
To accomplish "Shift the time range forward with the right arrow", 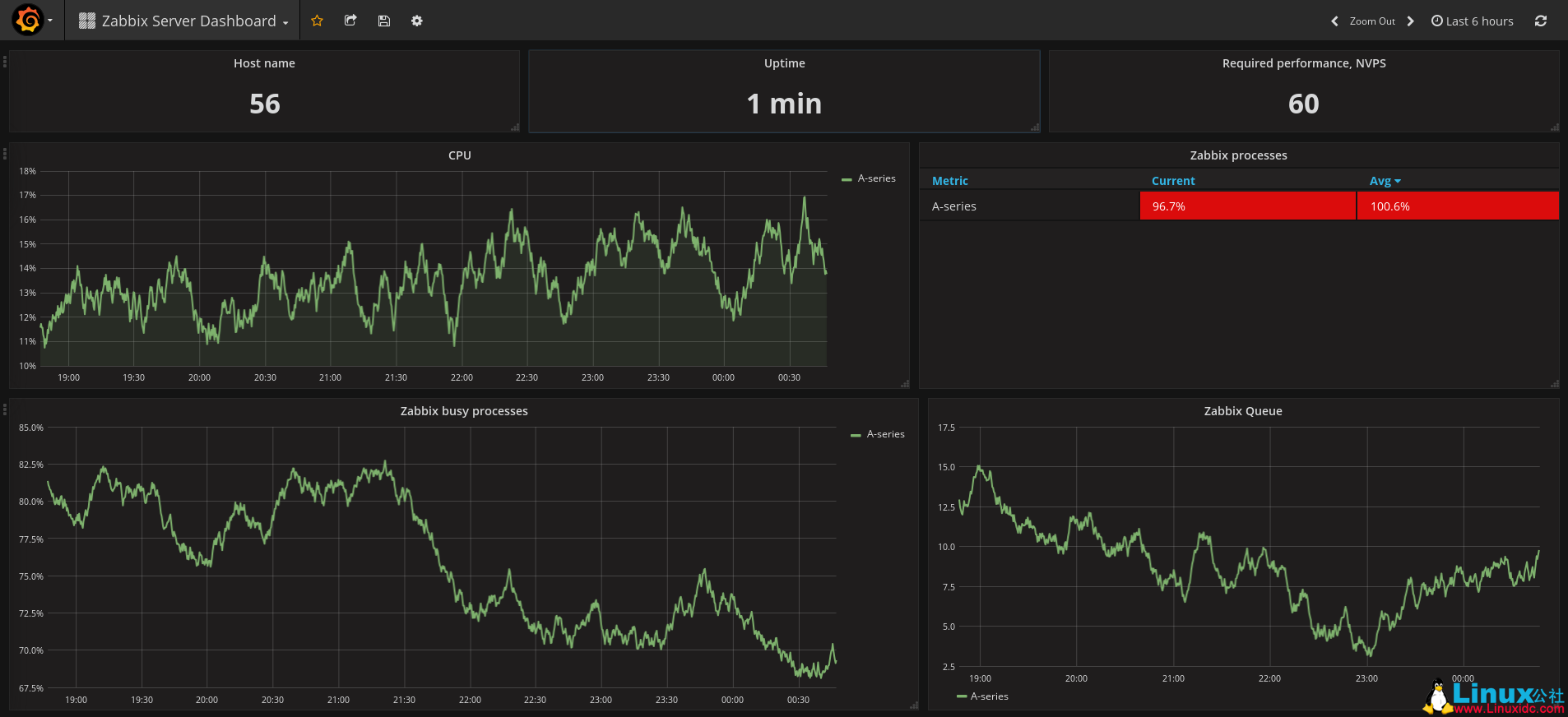I will point(1410,21).
